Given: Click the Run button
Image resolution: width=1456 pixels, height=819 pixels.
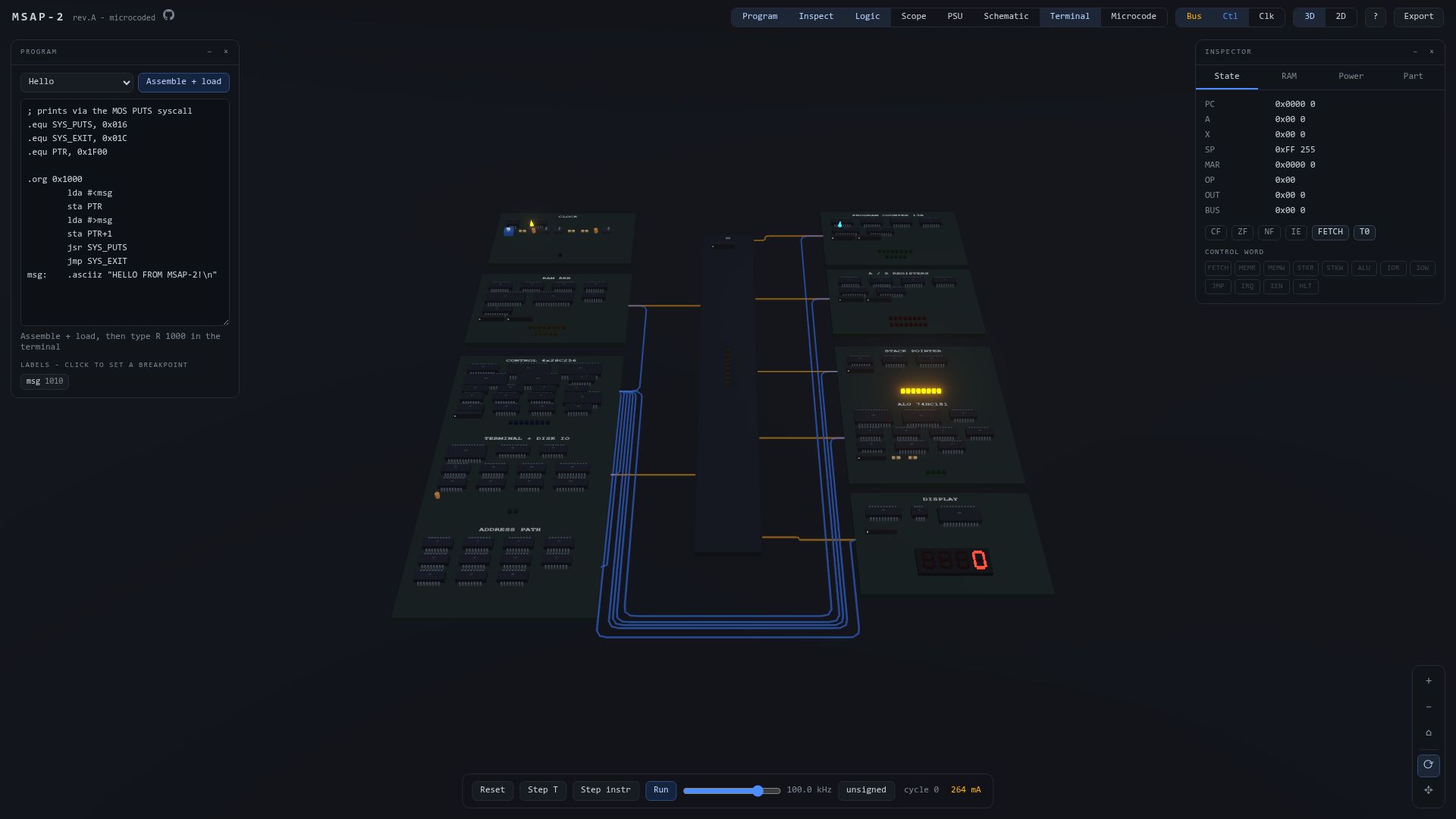Looking at the screenshot, I should 661,790.
